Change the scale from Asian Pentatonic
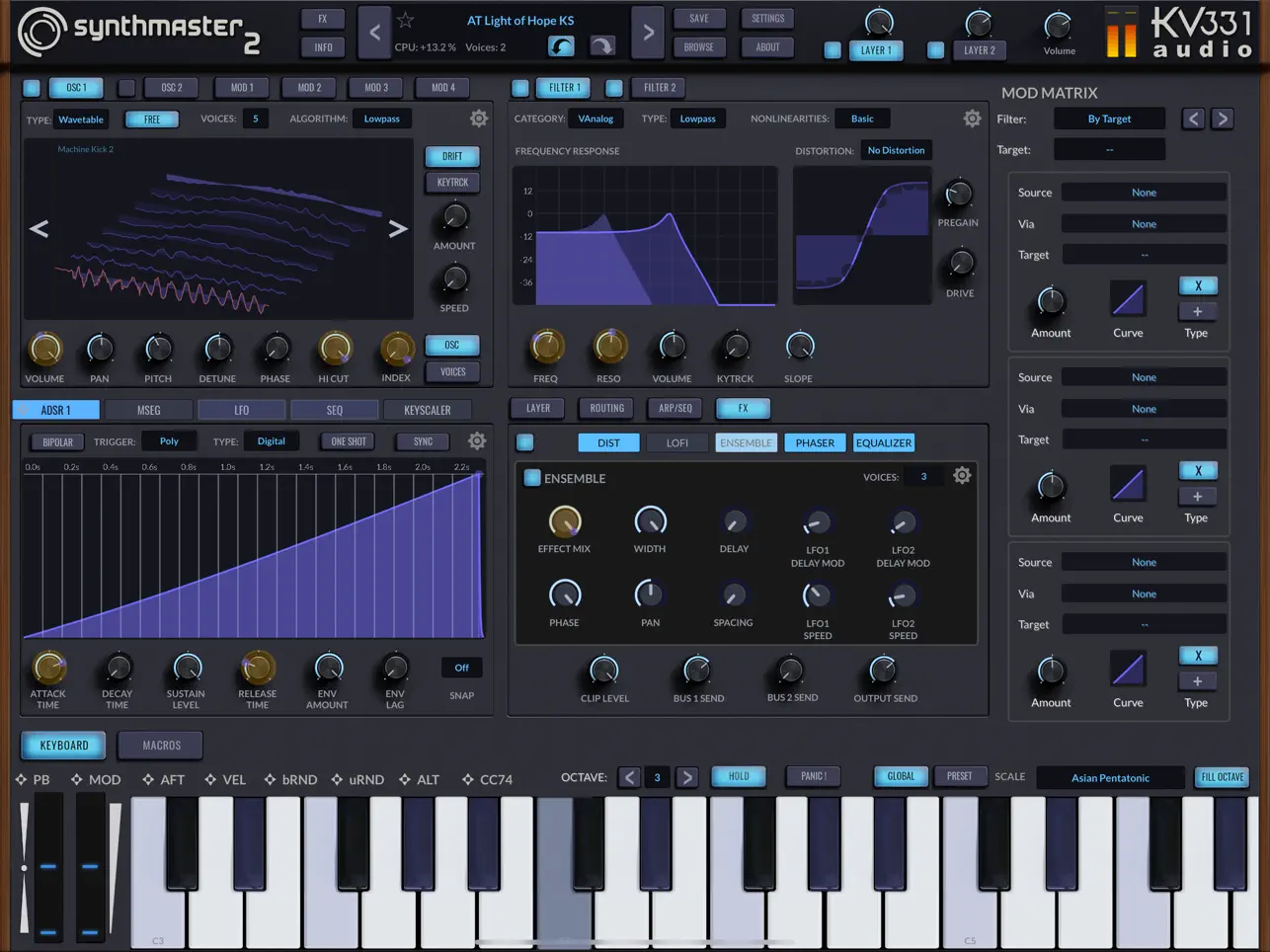This screenshot has height=952, width=1270. (1110, 777)
